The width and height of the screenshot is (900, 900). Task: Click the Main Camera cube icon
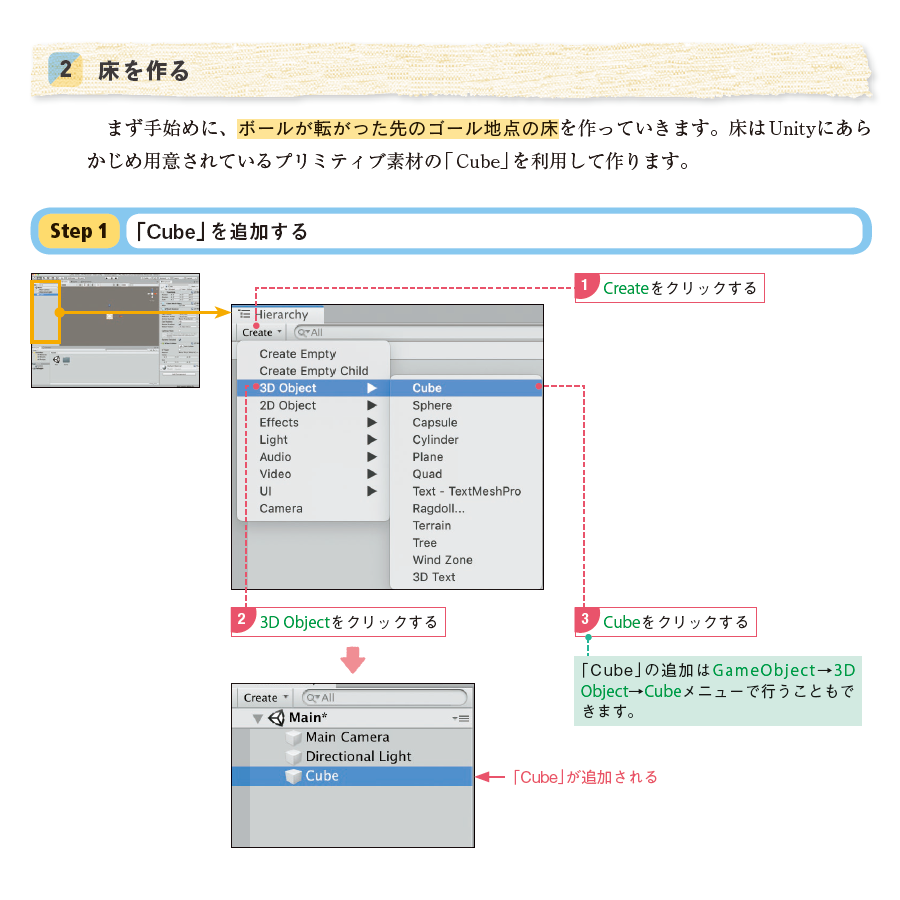tap(294, 738)
